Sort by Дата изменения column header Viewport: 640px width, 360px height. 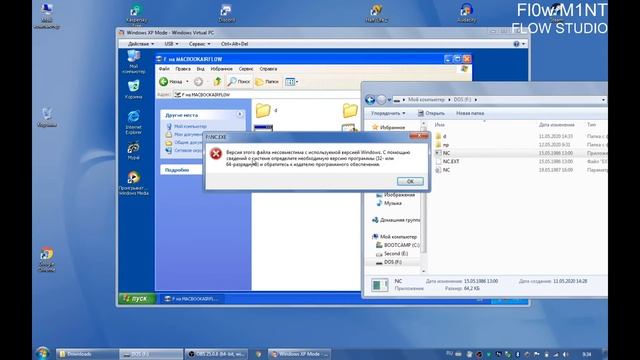click(556, 124)
